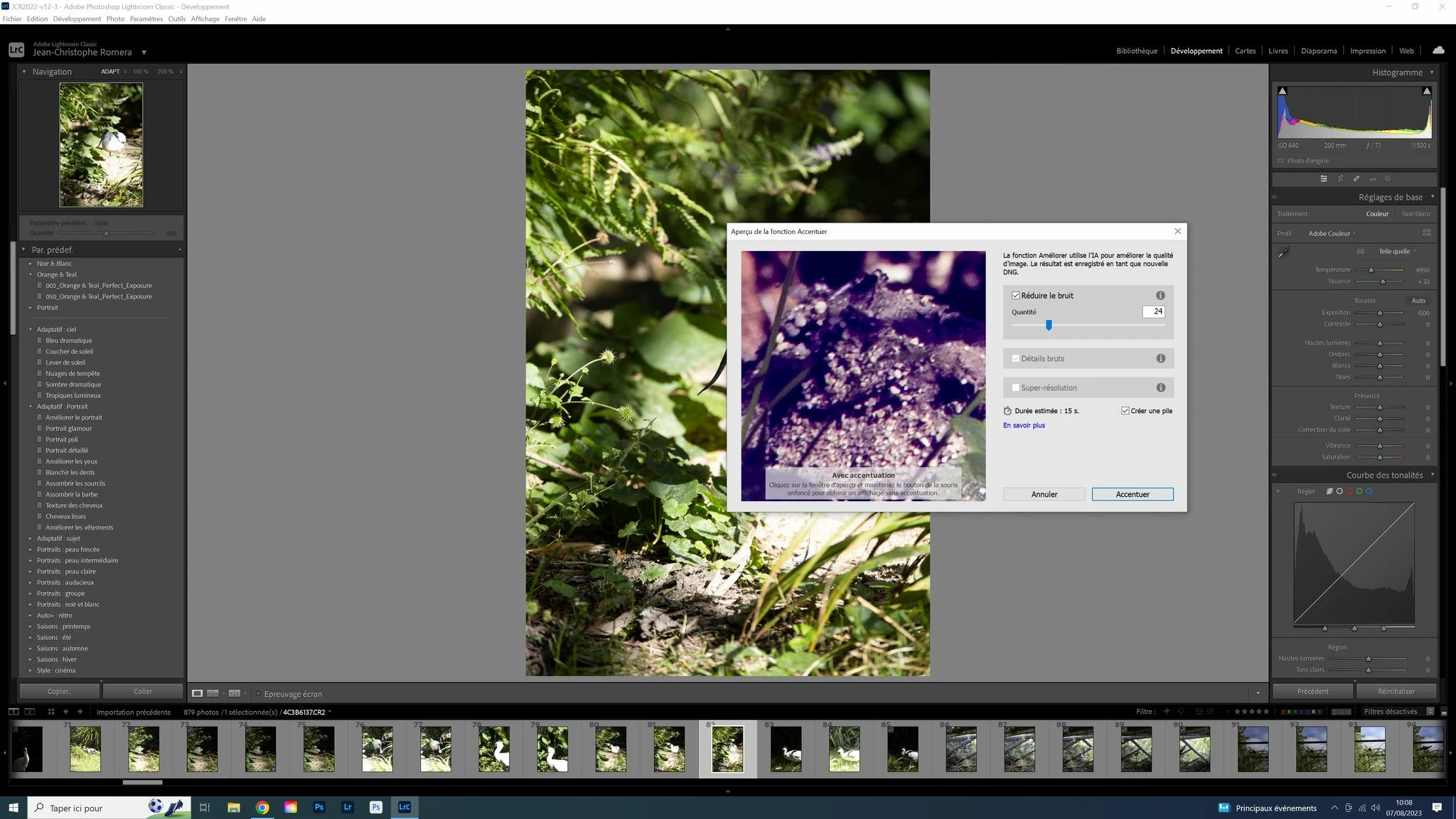Select the Healing tool icon
Viewport: 1456px width, 819px height.
tap(1356, 178)
